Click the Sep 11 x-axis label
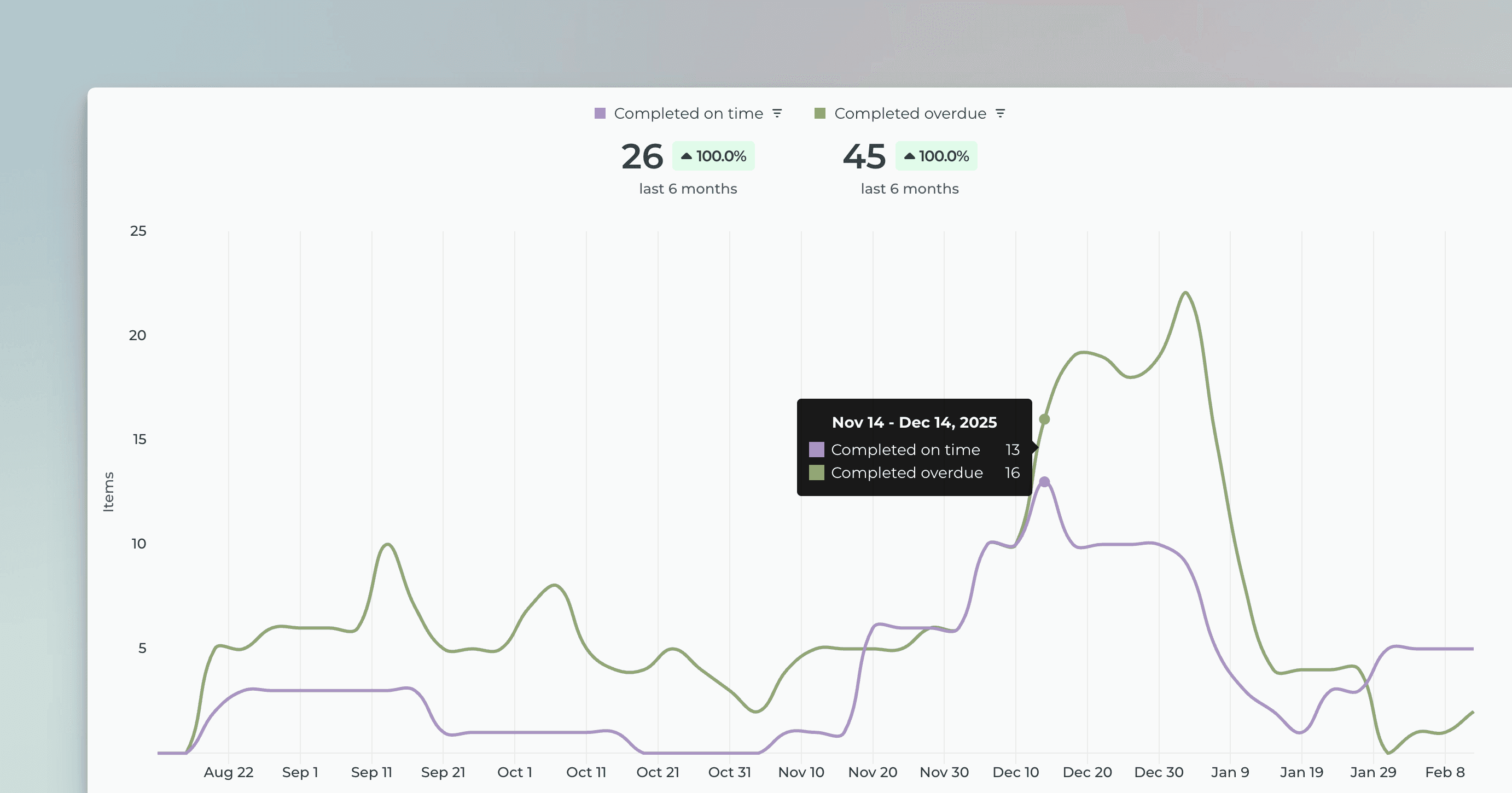The height and width of the screenshot is (793, 1512). pos(371,772)
